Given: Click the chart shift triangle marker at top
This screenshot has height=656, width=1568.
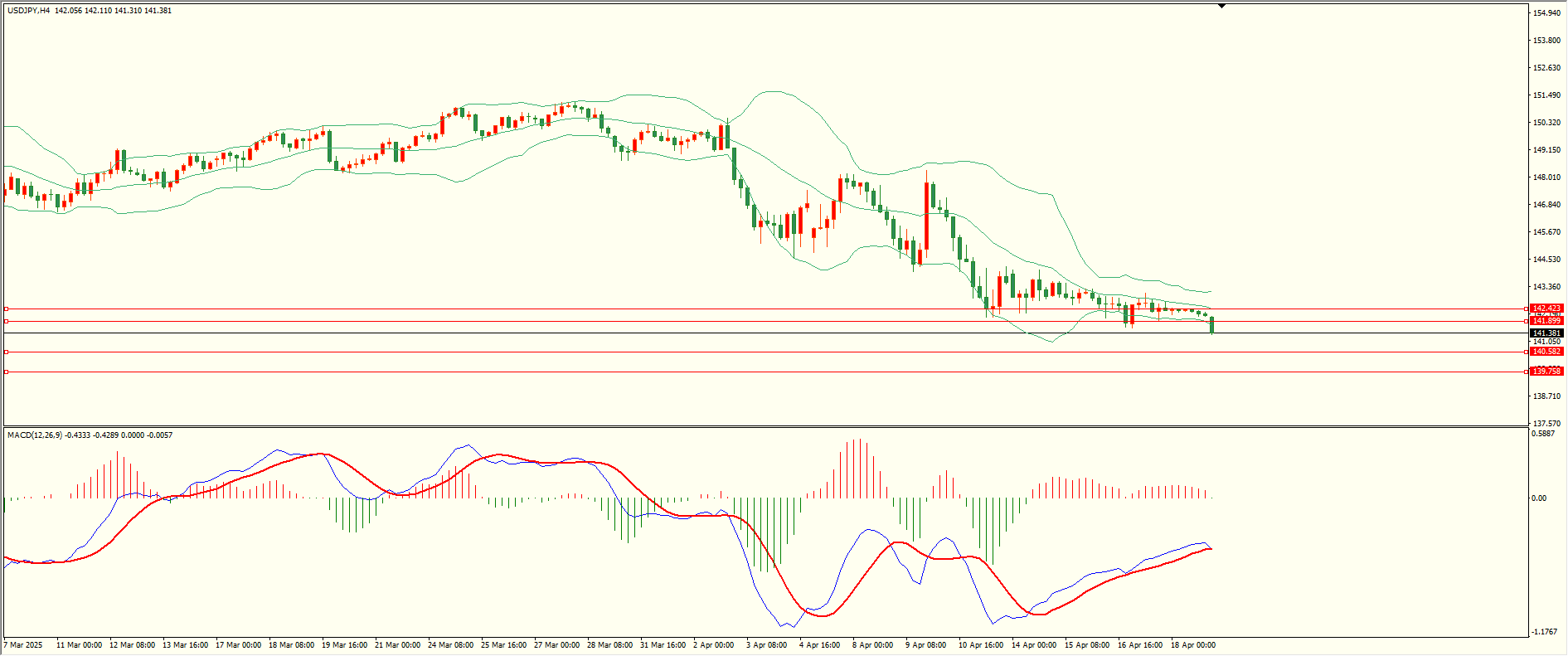Looking at the screenshot, I should (1221, 7).
